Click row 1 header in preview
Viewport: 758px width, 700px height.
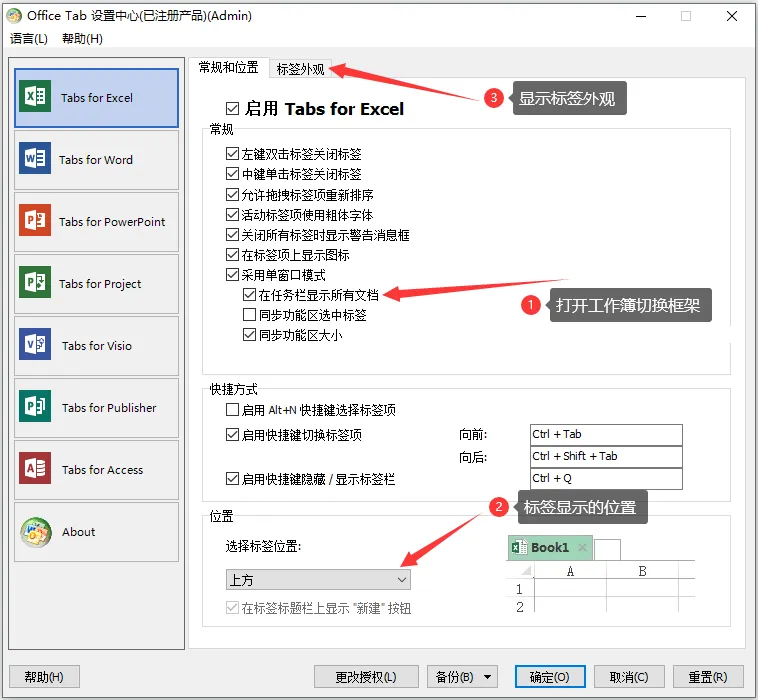click(520, 589)
